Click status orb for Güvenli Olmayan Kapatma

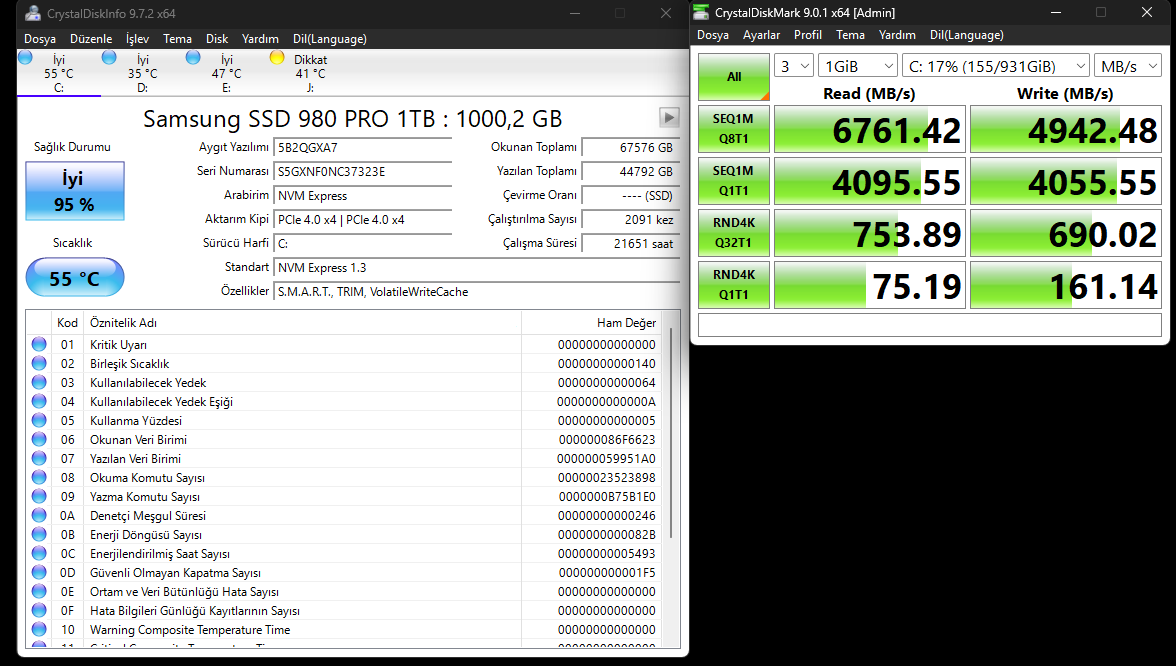tap(39, 572)
